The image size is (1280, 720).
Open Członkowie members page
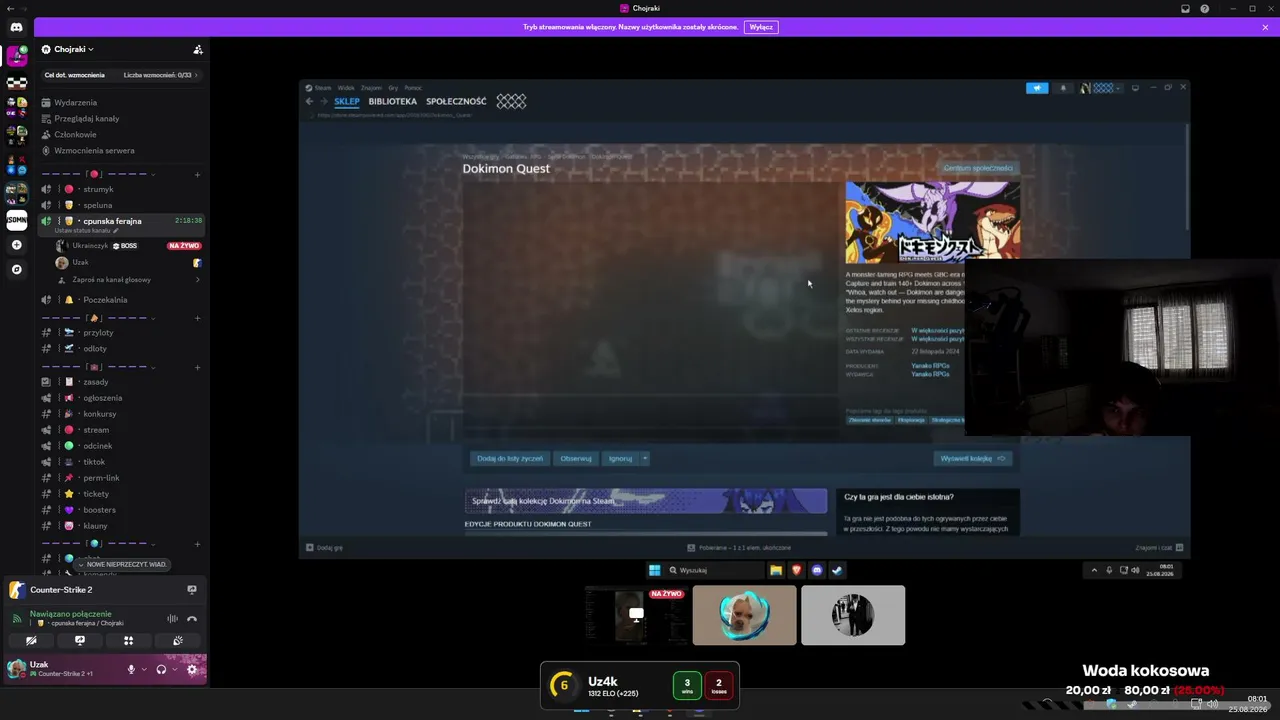121,134
